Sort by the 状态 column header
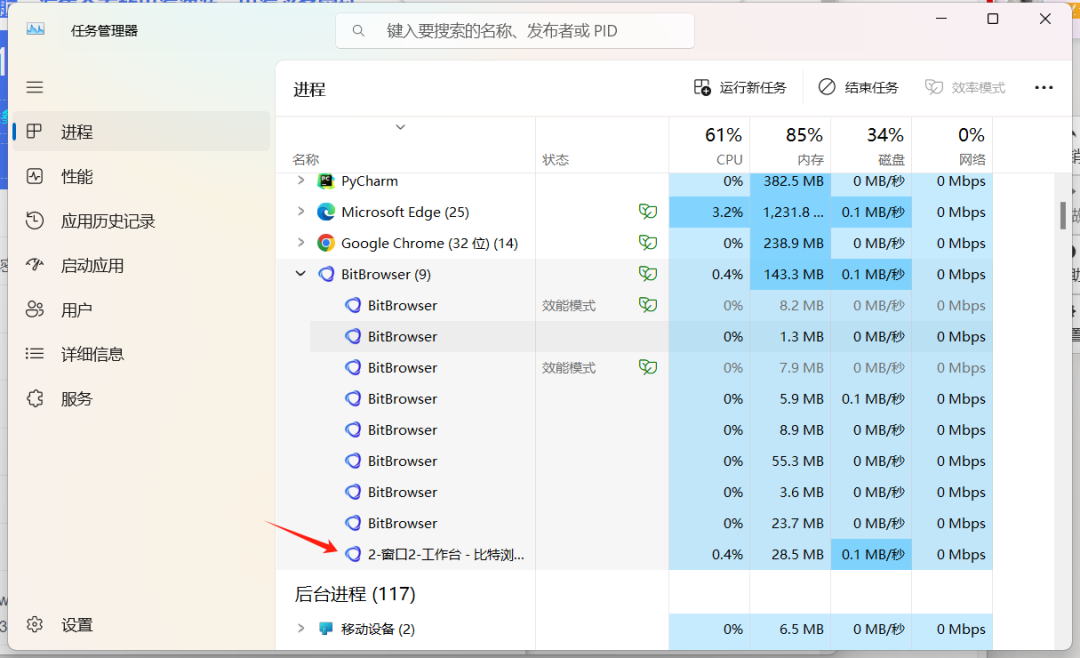Screen dimensions: 1080x658 (x=602, y=145)
